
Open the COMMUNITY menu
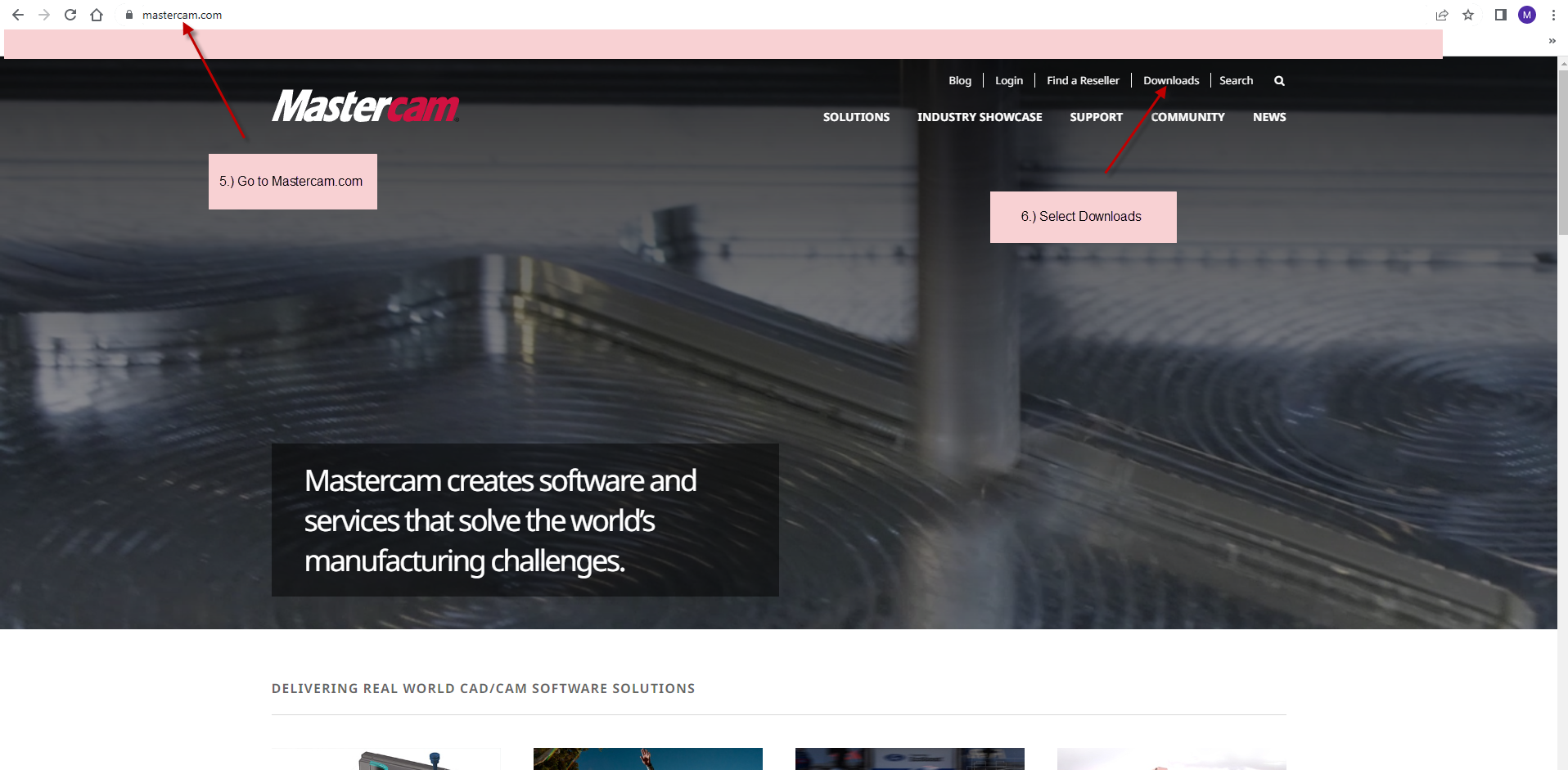click(x=1187, y=117)
